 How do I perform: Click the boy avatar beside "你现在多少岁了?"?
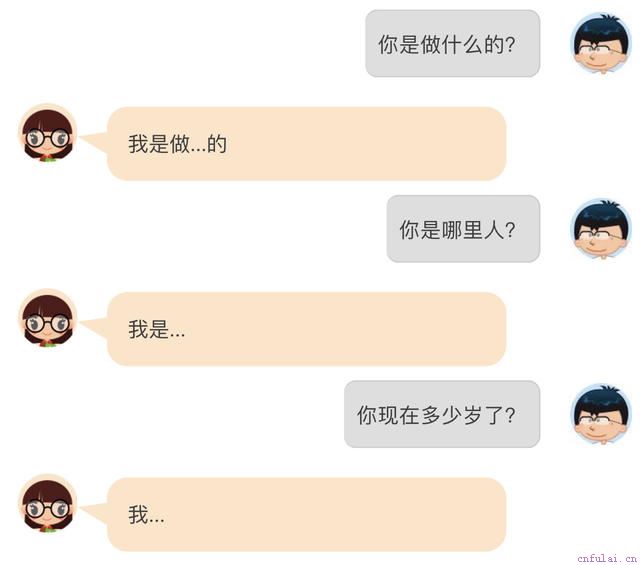(x=600, y=414)
